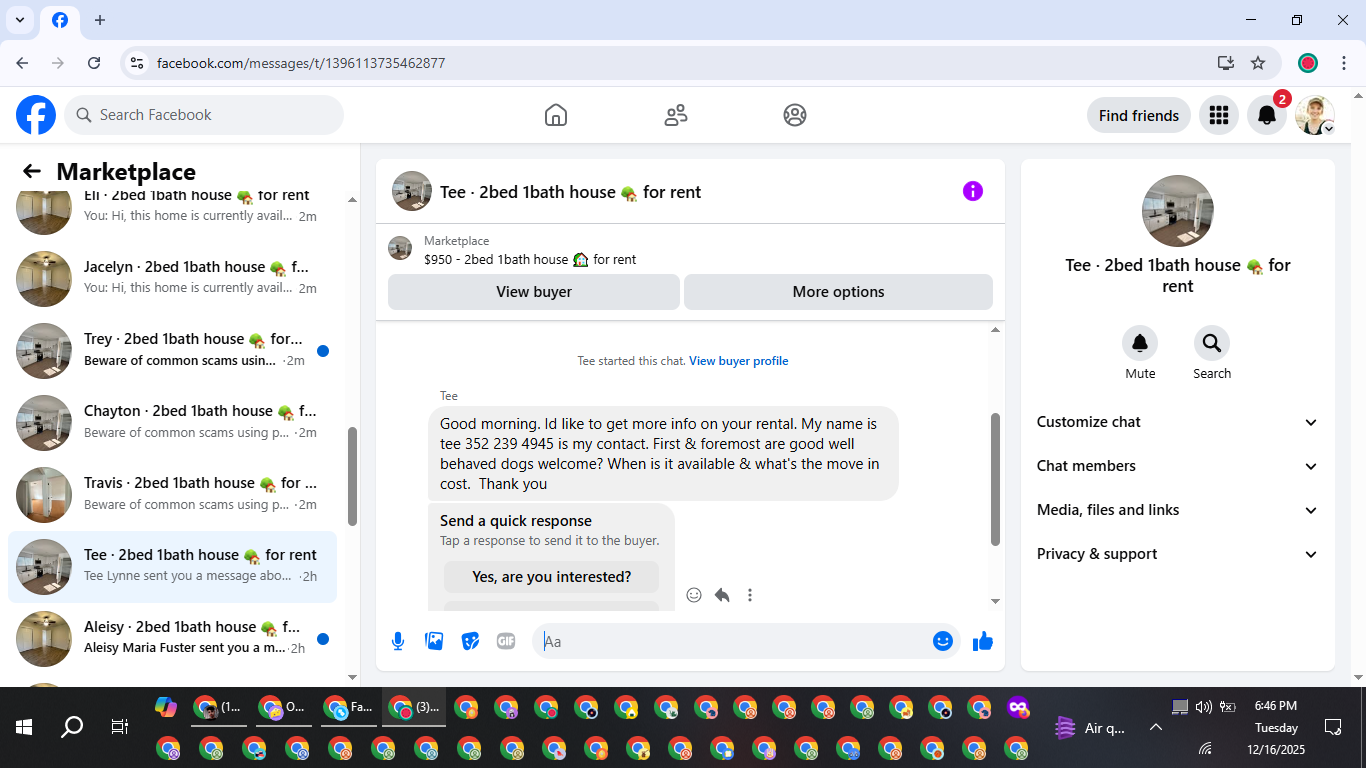Open conversation information (purple i icon)
The image size is (1366, 768).
pyautogui.click(x=973, y=191)
